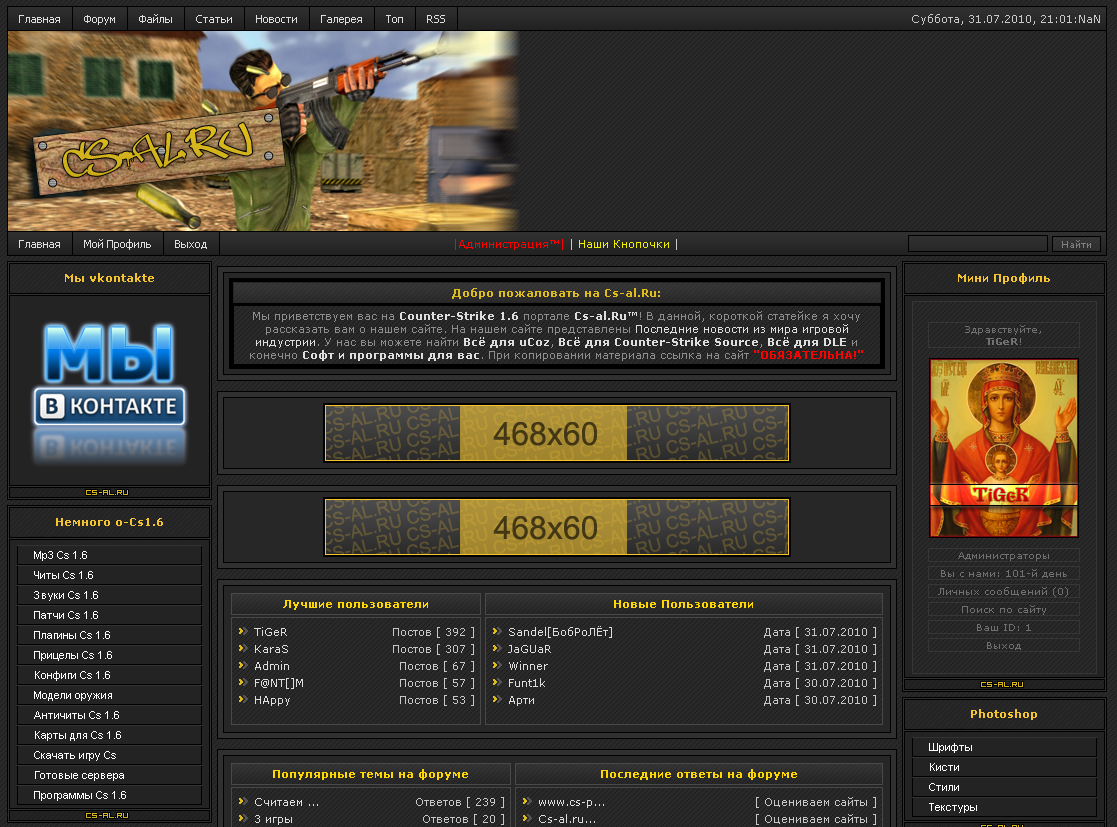Open Прицелы Cs 1.6 category

point(110,655)
